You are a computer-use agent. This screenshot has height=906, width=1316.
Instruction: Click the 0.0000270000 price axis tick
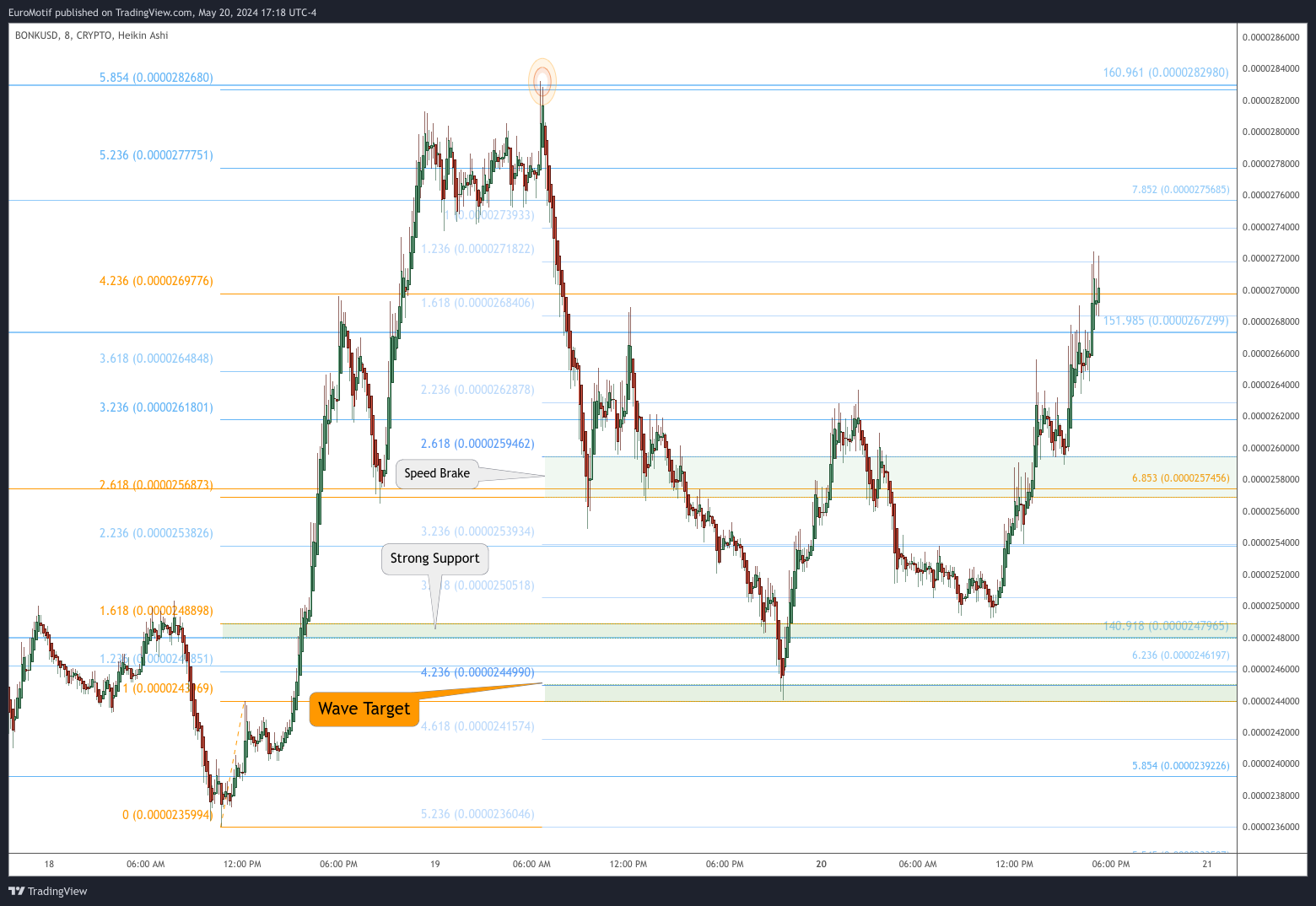(1270, 290)
